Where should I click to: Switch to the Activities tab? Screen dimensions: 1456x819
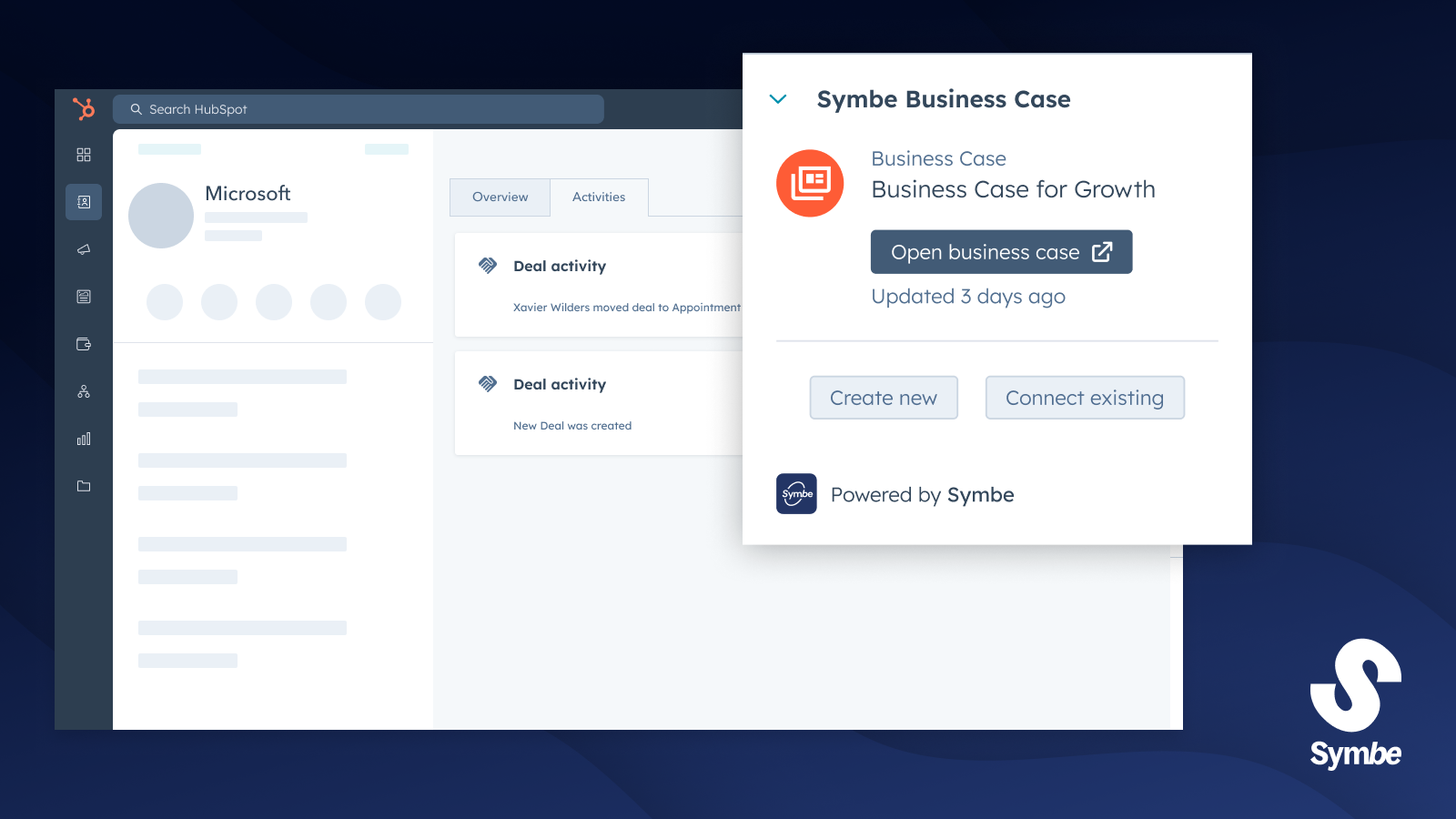pos(599,197)
